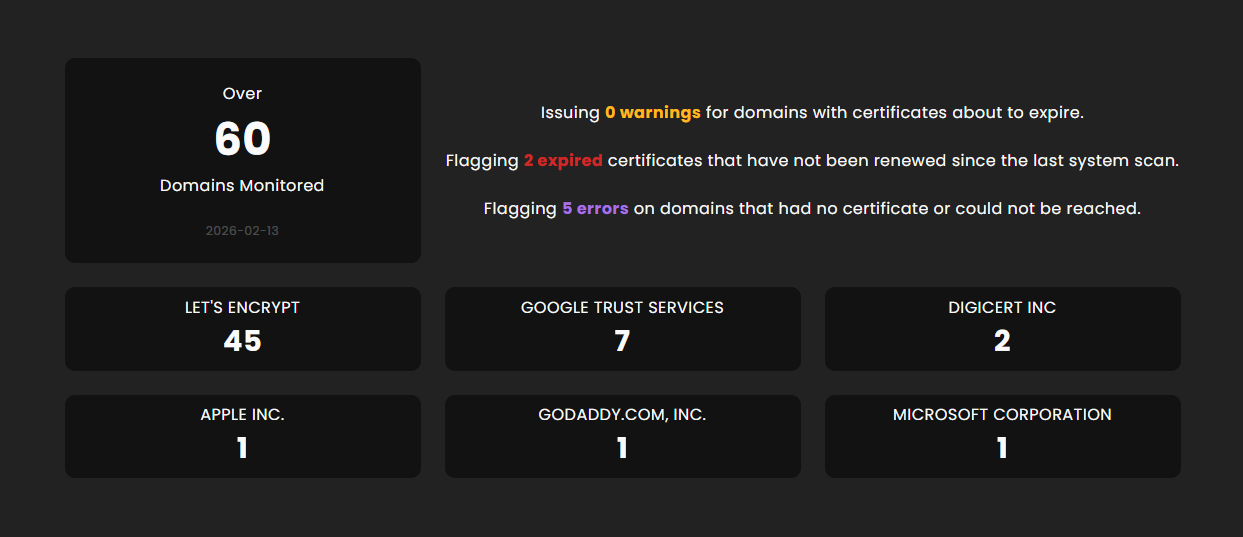Click the "Domains Monitored" label
The image size is (1243, 537).
pos(242,186)
